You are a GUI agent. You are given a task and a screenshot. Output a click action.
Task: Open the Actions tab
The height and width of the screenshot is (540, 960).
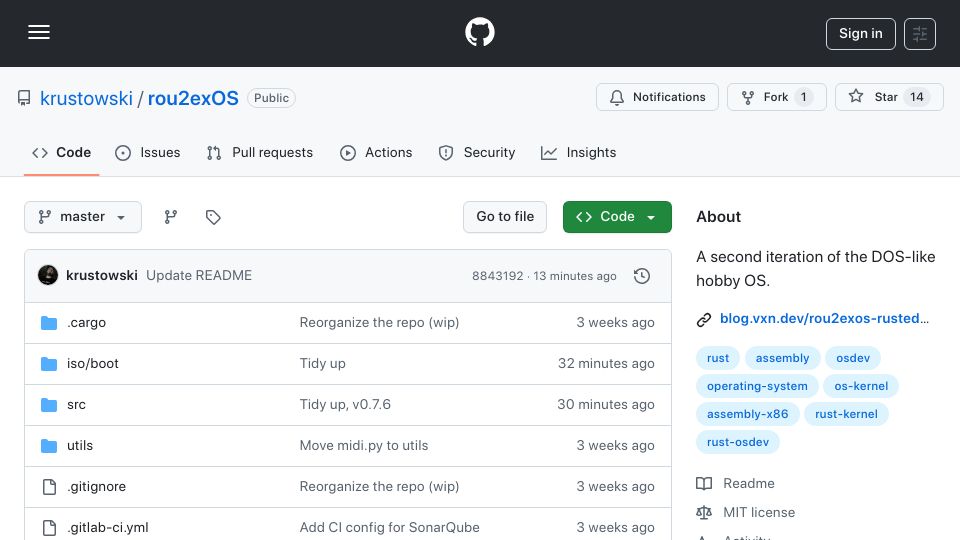(x=376, y=152)
